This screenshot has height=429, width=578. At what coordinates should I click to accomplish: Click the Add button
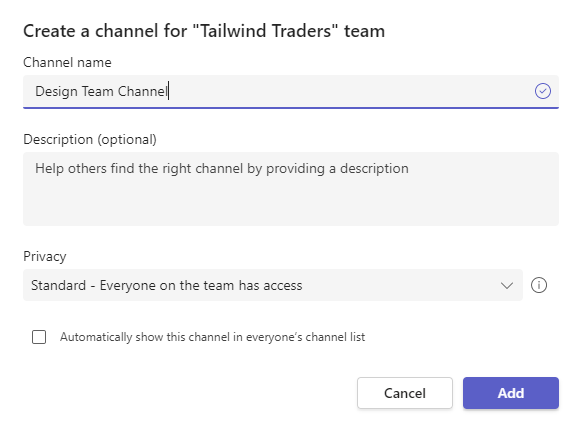(x=511, y=393)
